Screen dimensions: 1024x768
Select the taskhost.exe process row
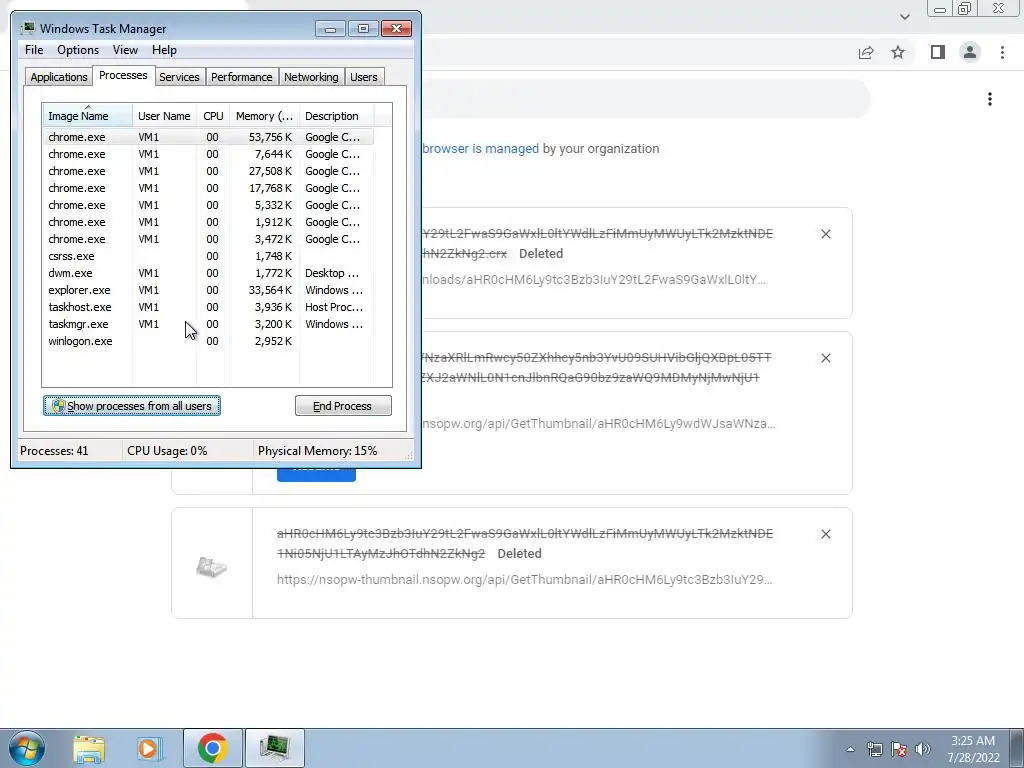(208, 307)
